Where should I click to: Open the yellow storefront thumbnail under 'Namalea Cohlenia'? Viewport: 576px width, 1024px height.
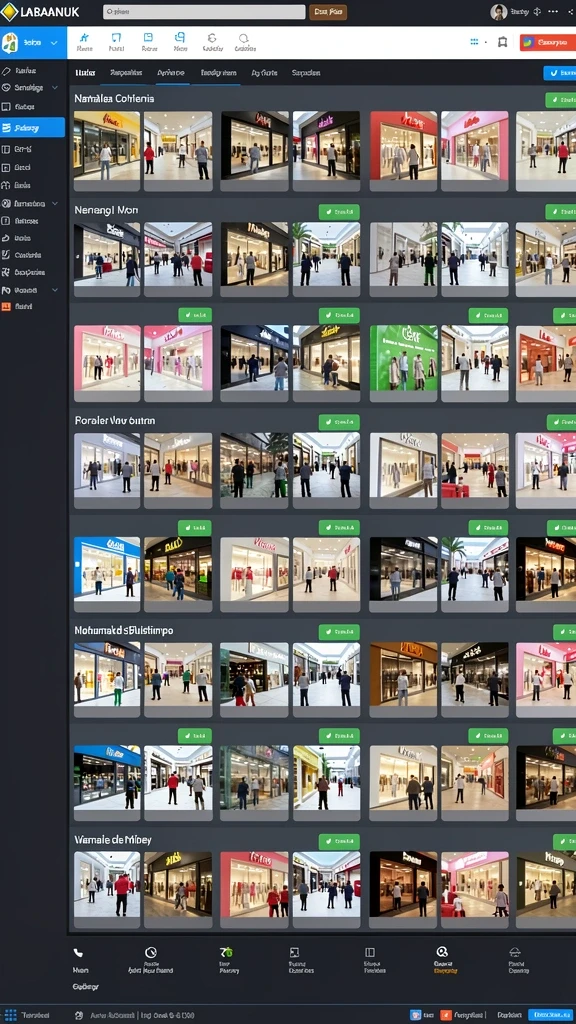tap(107, 151)
